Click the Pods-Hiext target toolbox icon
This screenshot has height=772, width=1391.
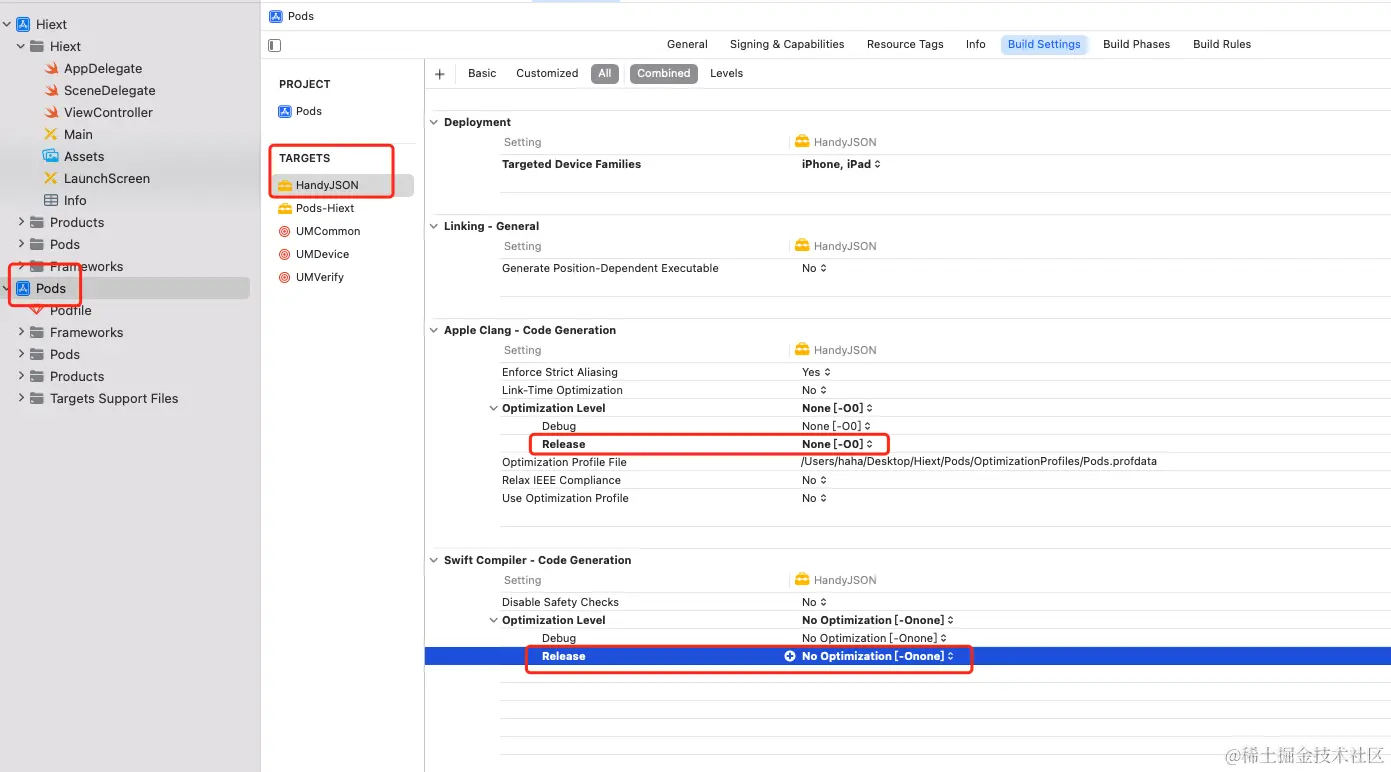285,208
